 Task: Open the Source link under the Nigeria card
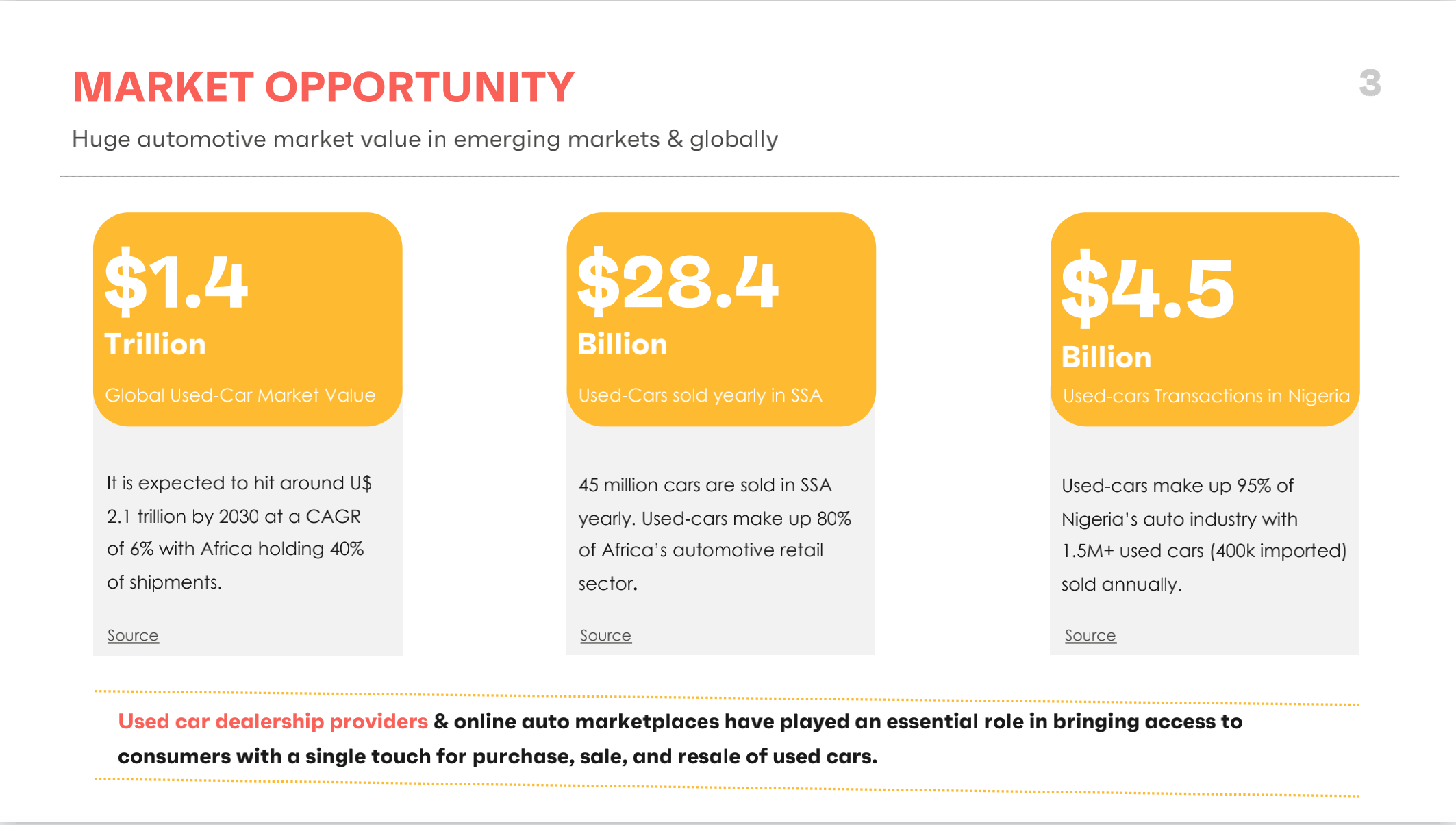1090,636
